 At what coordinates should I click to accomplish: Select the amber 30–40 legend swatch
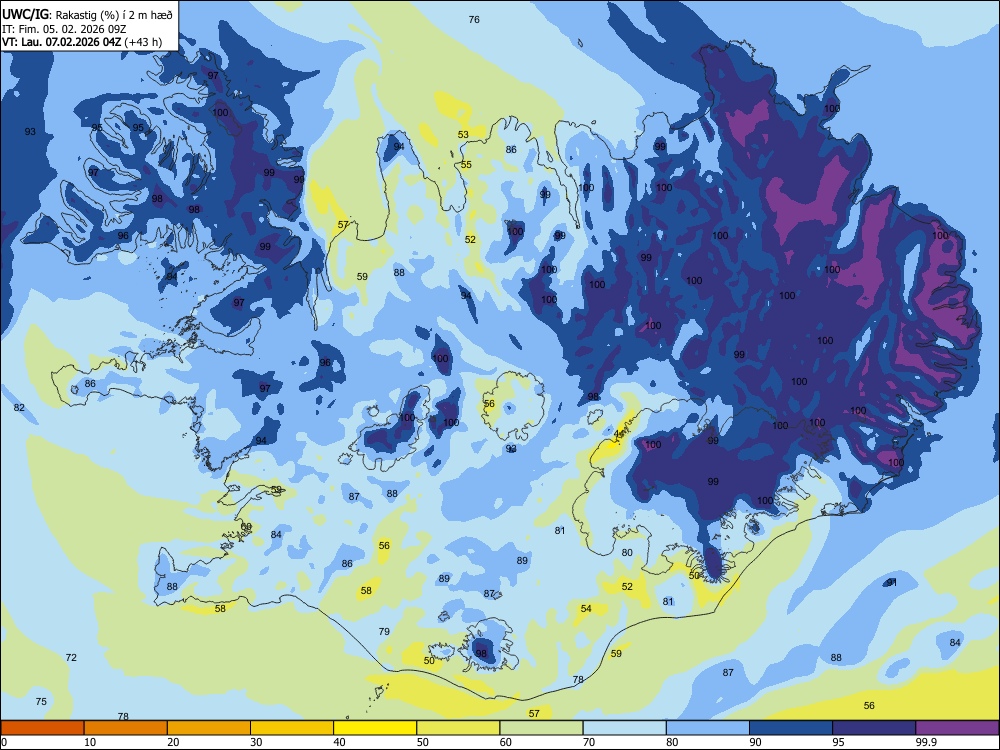(292, 728)
